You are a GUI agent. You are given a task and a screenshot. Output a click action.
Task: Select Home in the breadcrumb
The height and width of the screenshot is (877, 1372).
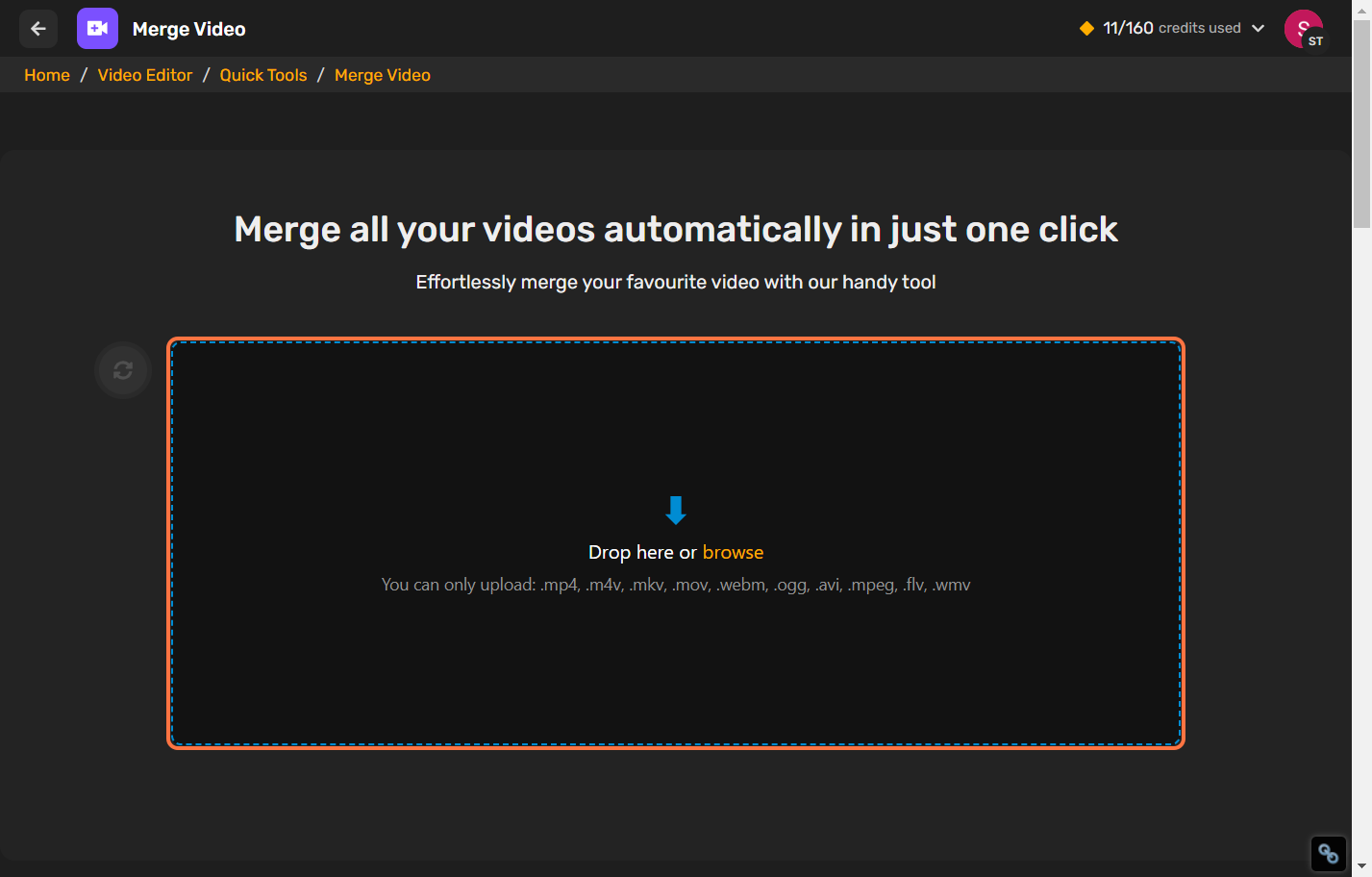point(46,74)
